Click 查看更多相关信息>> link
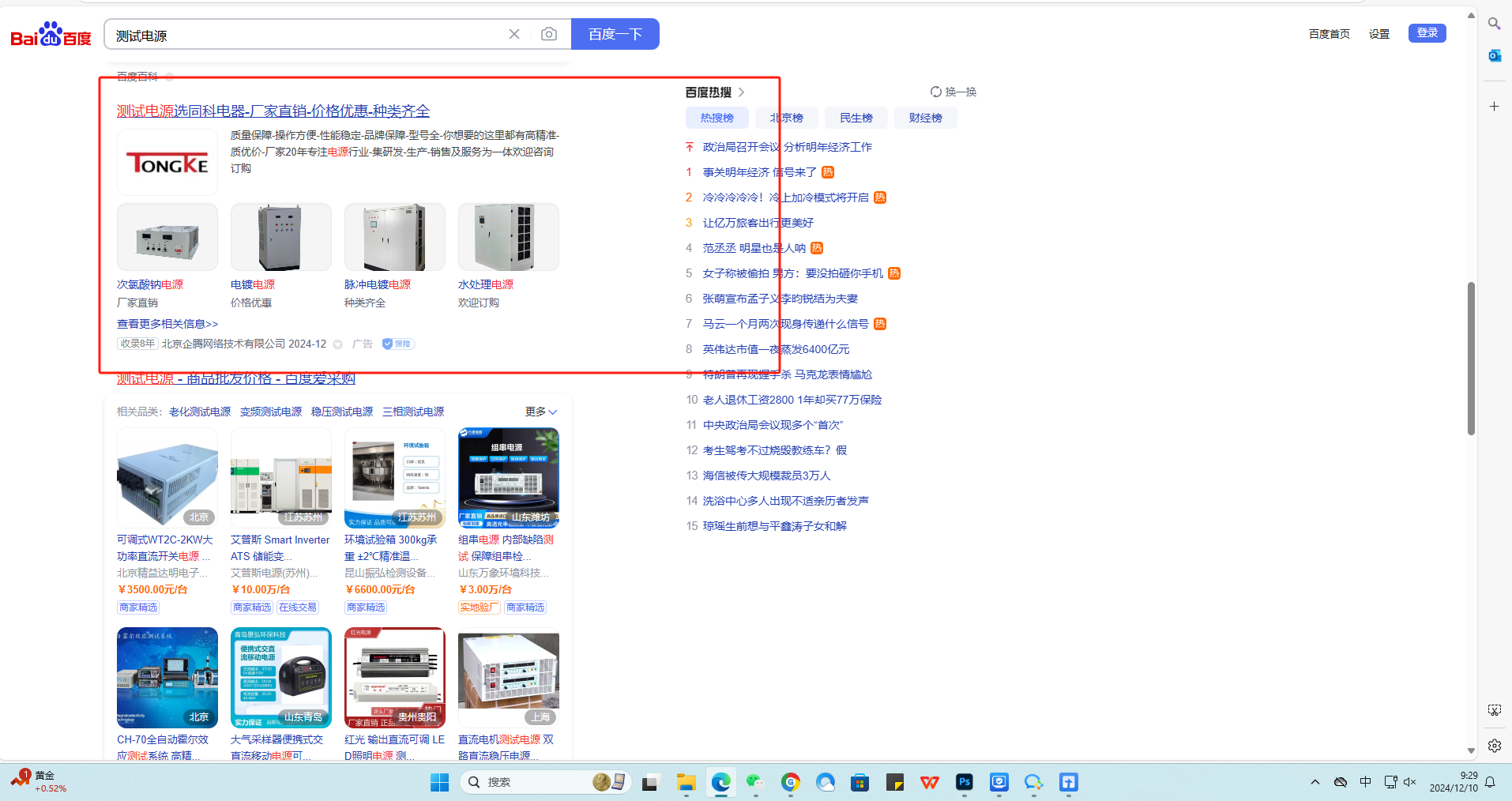 click(x=167, y=324)
